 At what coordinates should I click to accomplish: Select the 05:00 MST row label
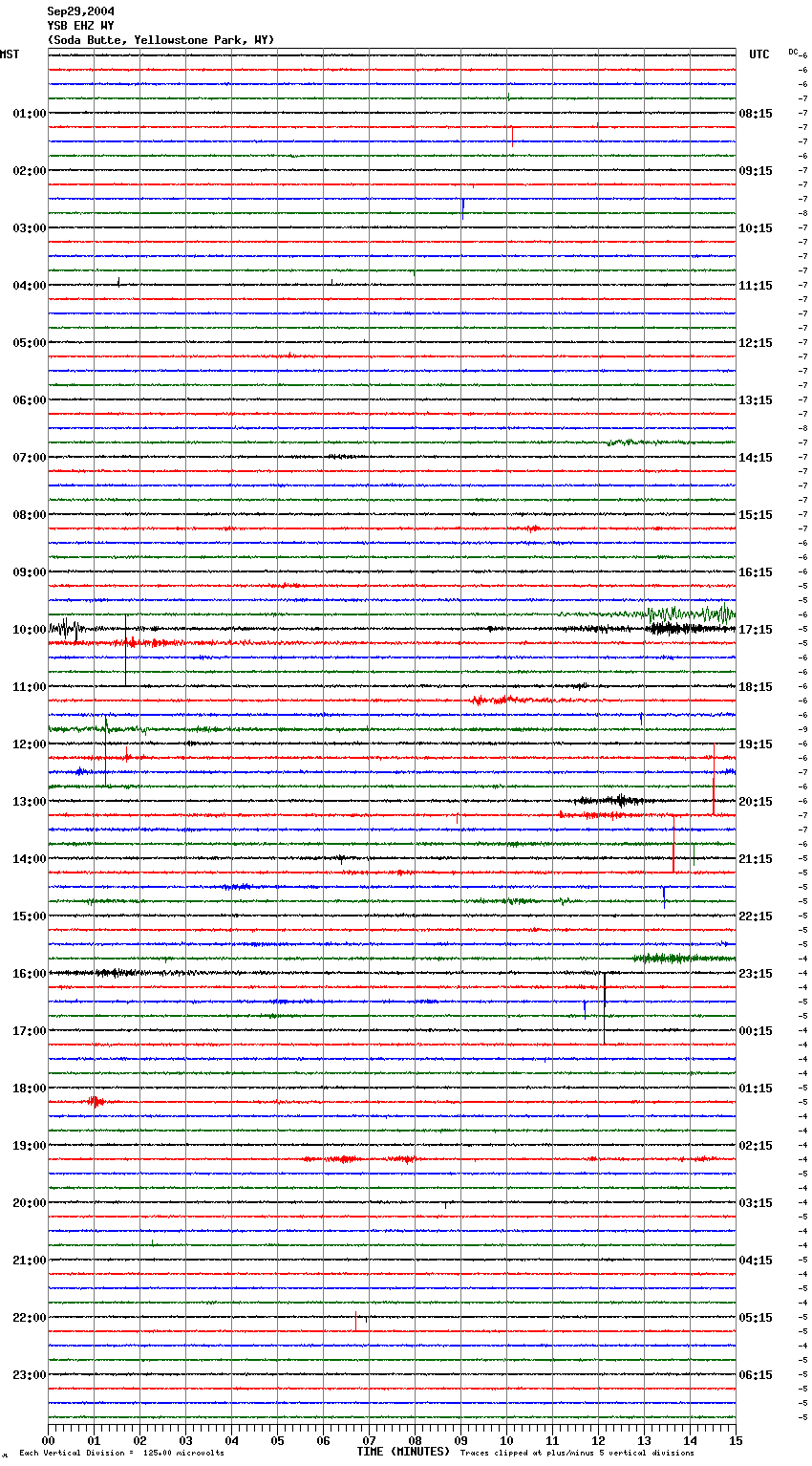coord(30,343)
